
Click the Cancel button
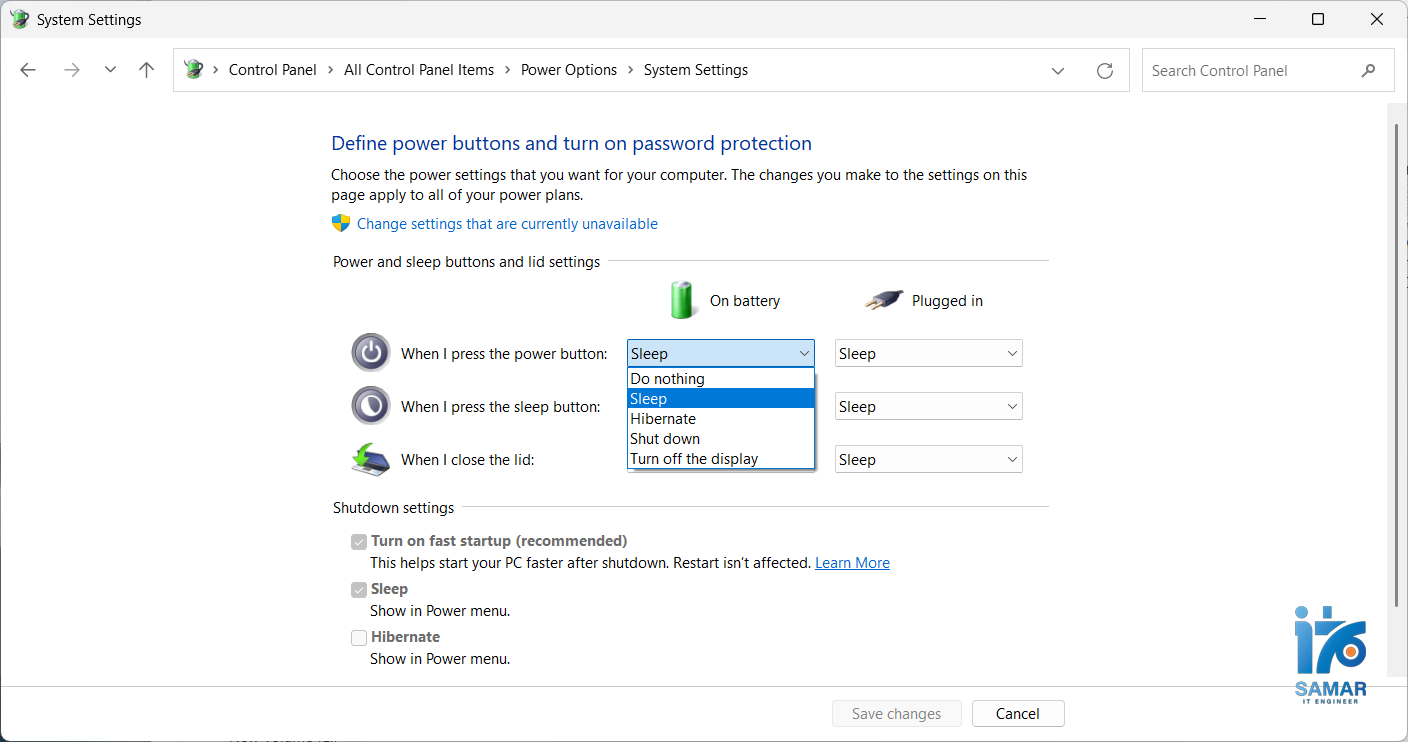[1017, 714]
